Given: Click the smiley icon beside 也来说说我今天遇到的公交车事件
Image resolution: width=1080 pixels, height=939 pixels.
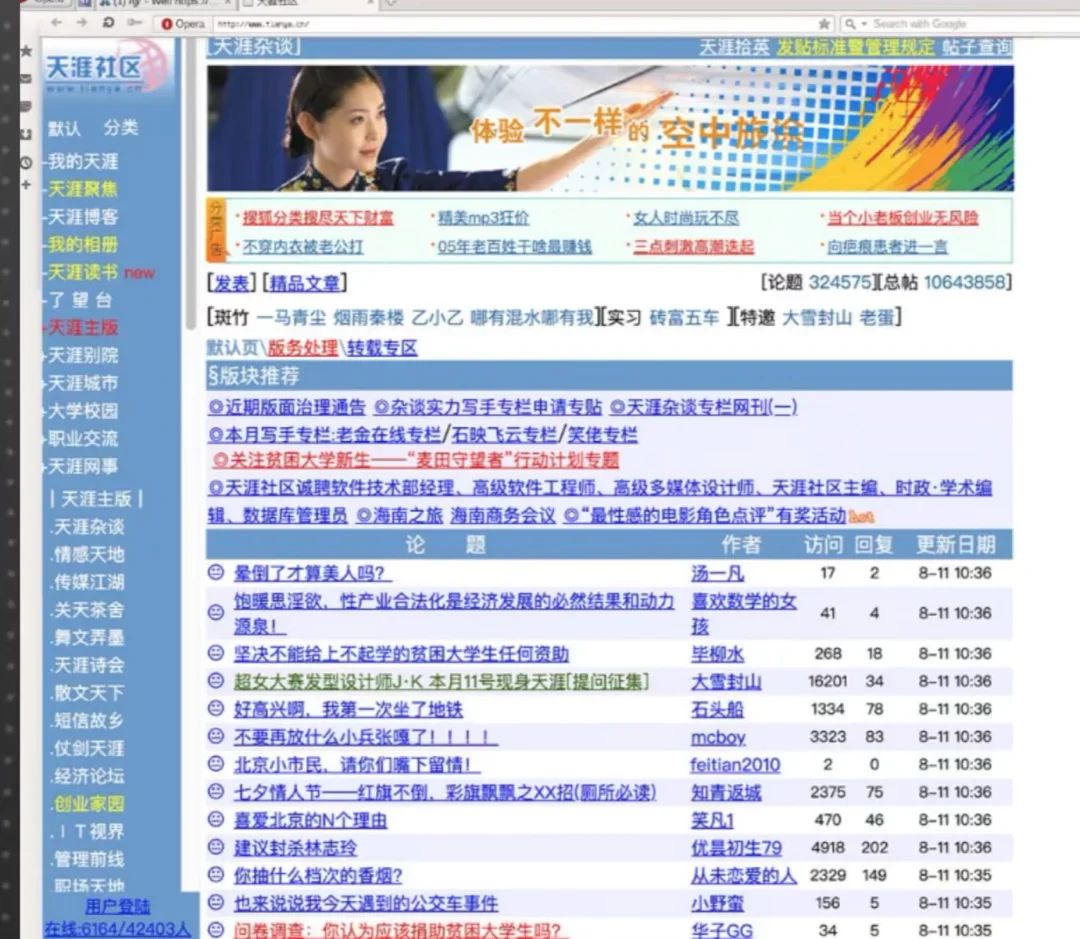Looking at the screenshot, I should (x=216, y=902).
